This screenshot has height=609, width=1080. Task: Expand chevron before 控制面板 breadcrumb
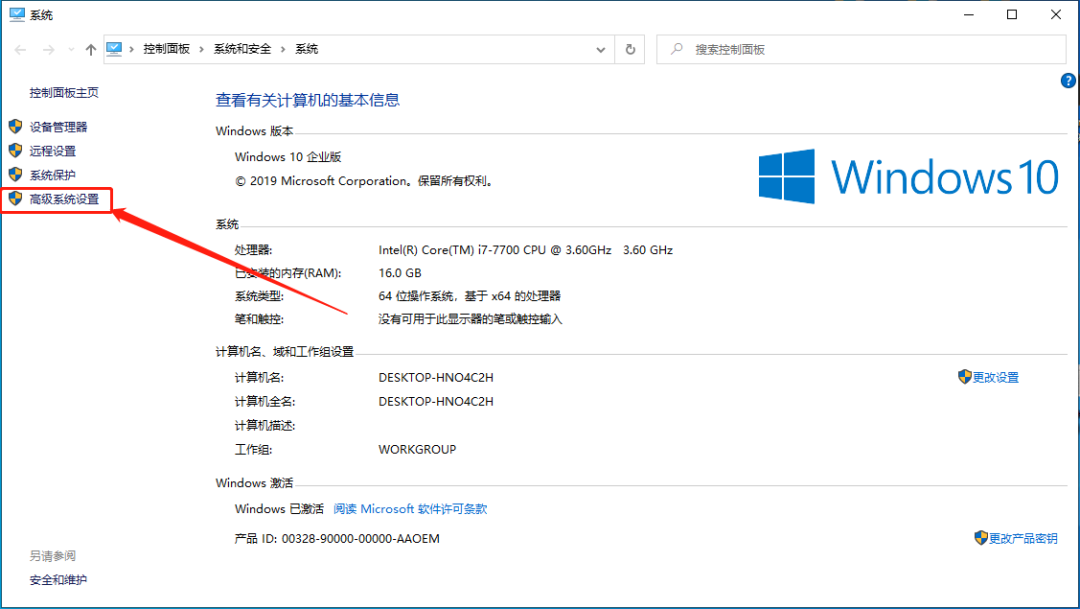pos(132,50)
